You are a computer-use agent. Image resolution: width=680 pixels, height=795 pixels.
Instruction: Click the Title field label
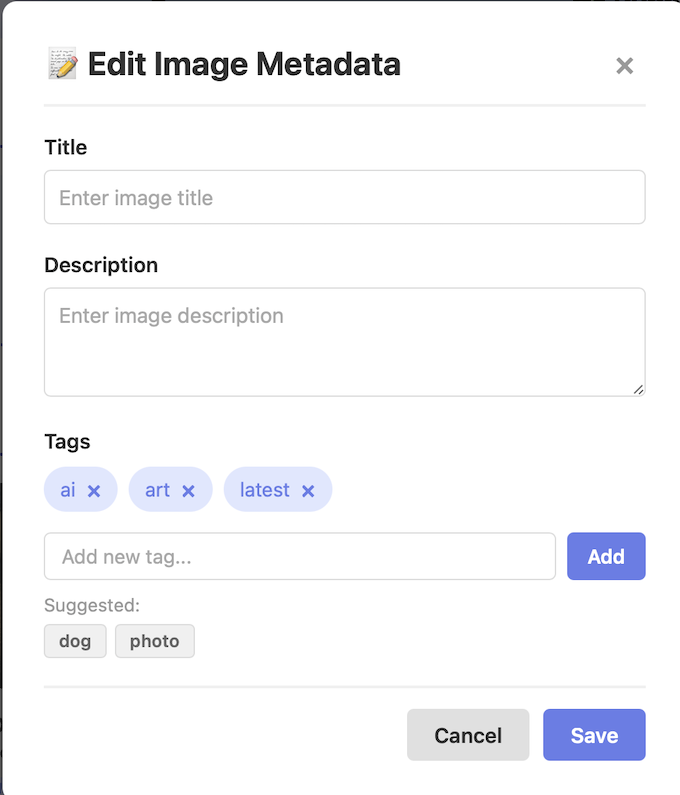pyautogui.click(x=66, y=147)
